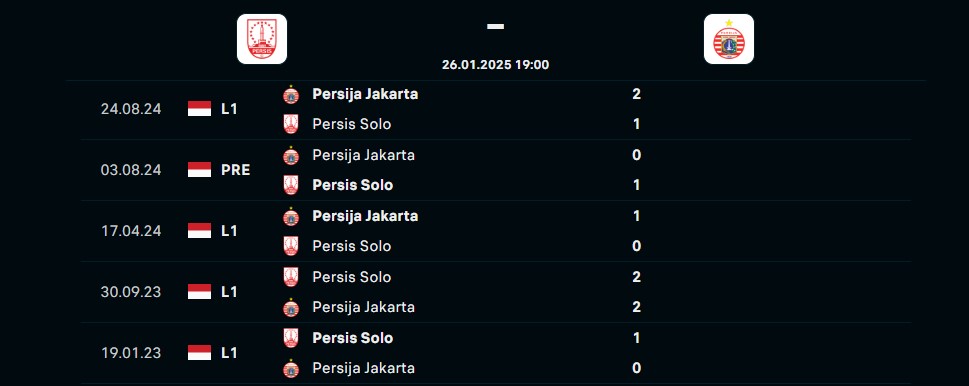Click Indonesia flag beside 17.04.24 match

pos(200,231)
